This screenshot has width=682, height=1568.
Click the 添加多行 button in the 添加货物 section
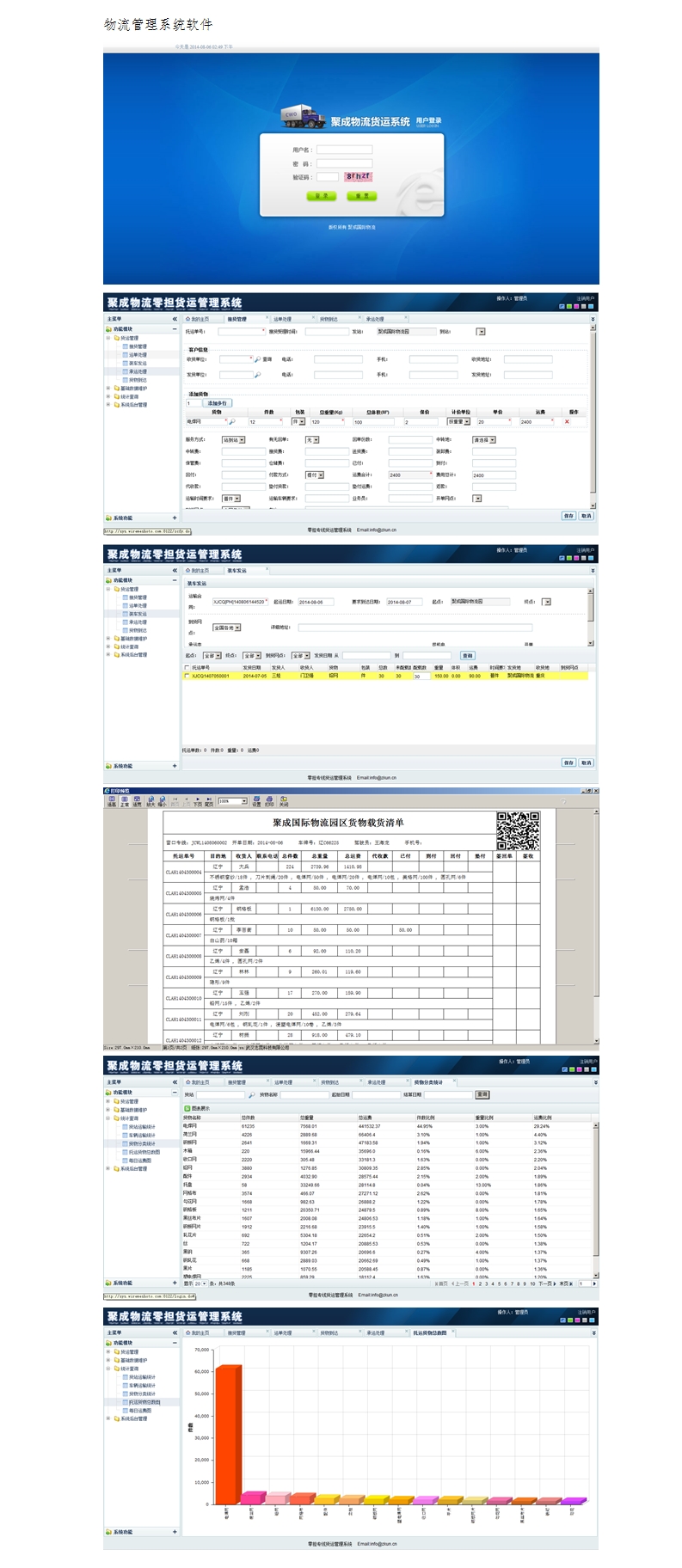coord(217,403)
